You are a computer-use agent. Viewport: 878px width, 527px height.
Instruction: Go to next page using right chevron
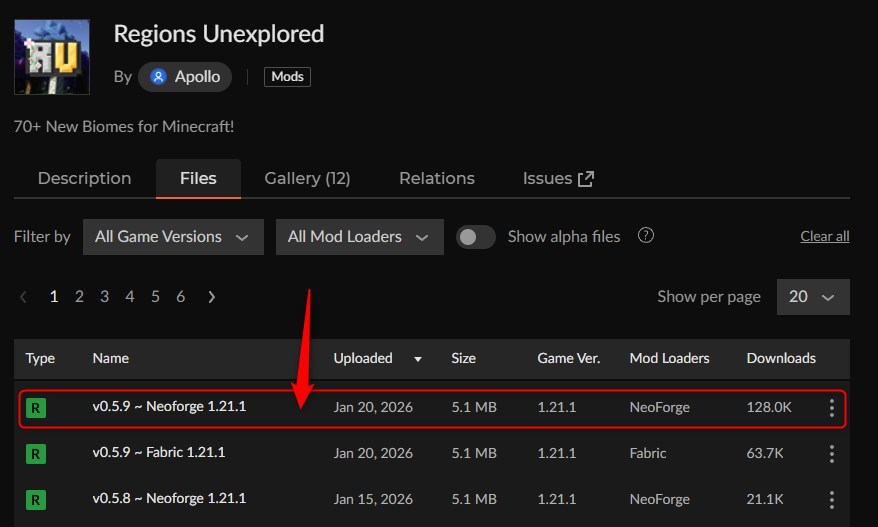click(211, 297)
